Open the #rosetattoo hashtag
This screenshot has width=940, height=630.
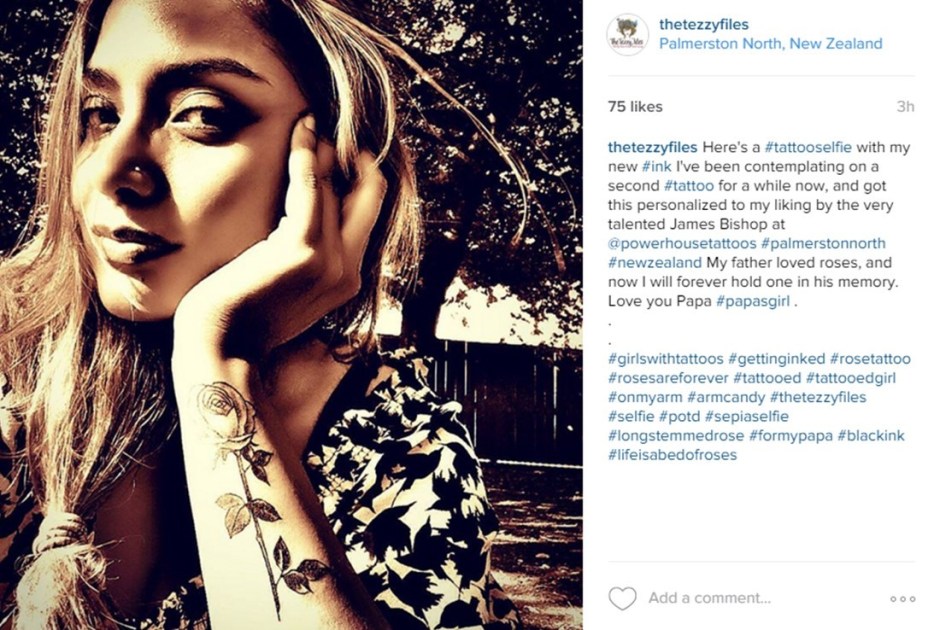point(870,359)
